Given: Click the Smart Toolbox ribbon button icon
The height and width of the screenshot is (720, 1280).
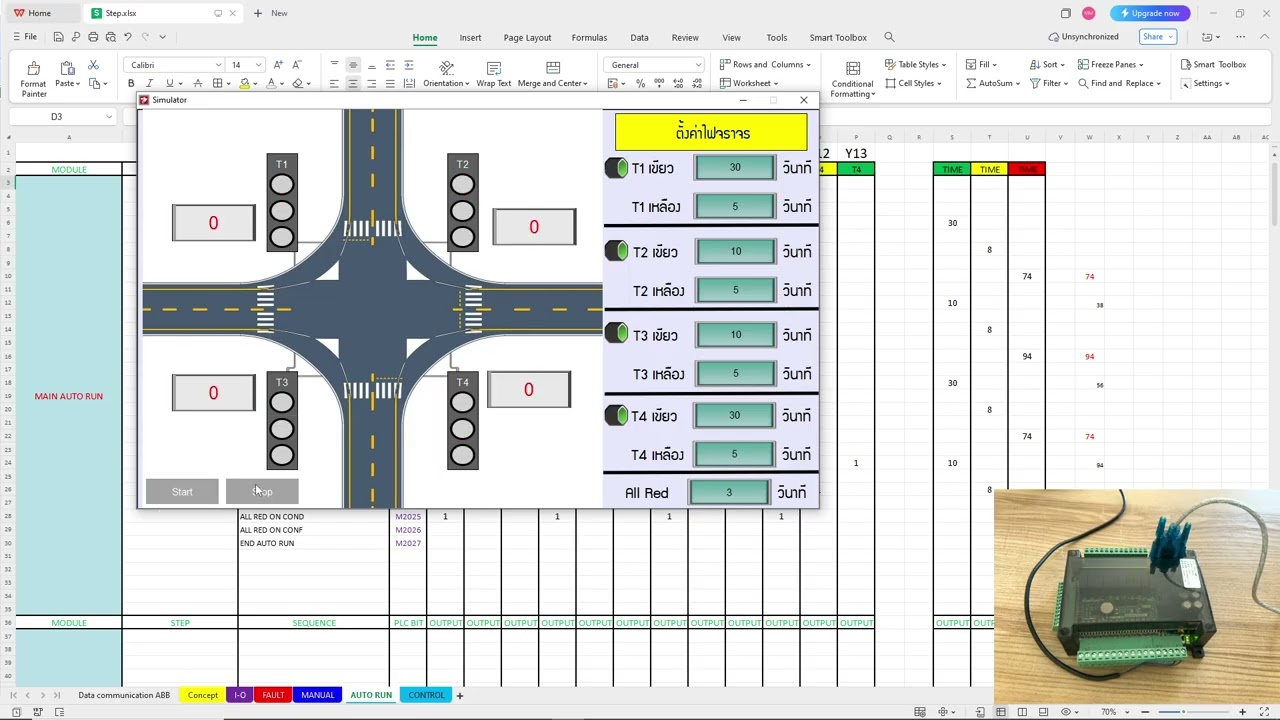Looking at the screenshot, I should click(1186, 64).
